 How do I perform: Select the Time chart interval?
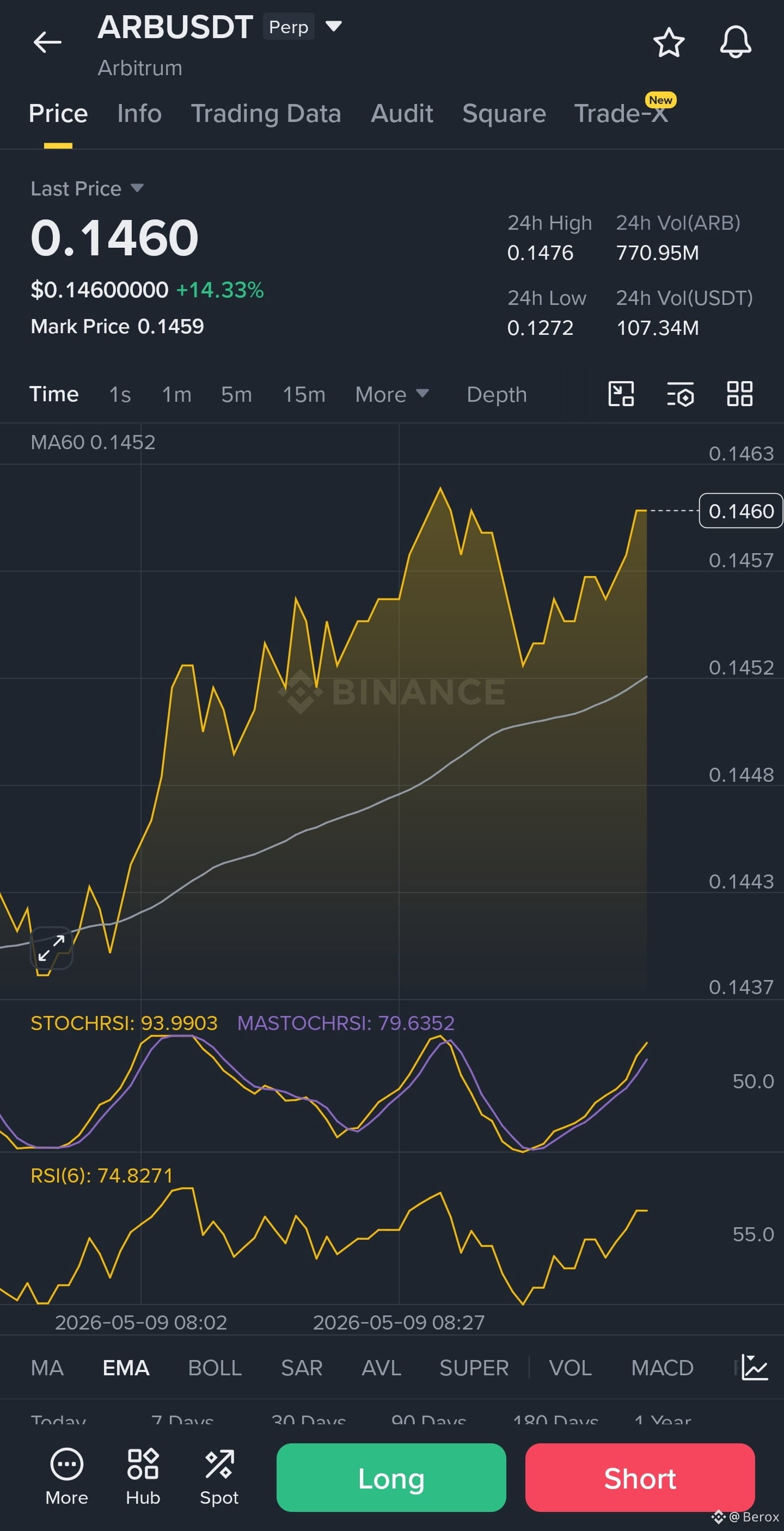[x=54, y=394]
